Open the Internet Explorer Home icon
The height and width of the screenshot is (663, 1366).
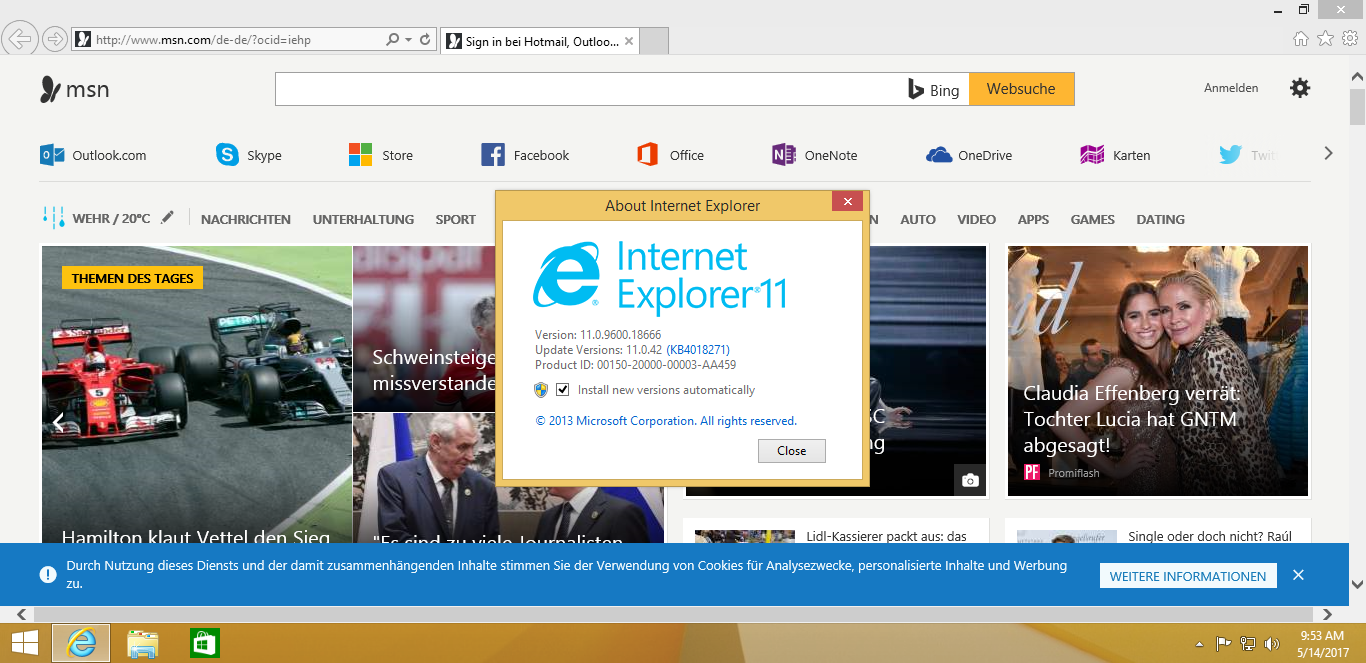1301,39
